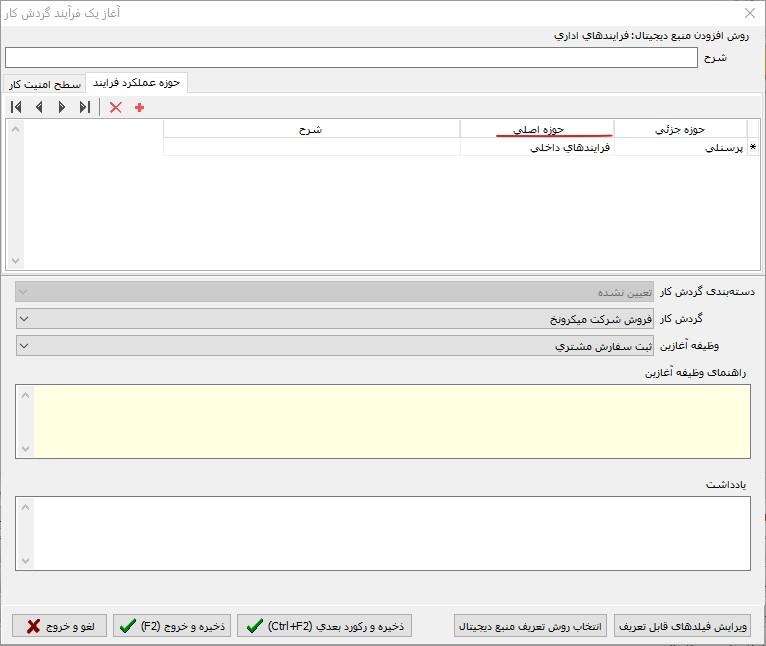Viewport: 766px width, 646px height.
Task: Go to the previous record arrow
Action: click(x=39, y=107)
